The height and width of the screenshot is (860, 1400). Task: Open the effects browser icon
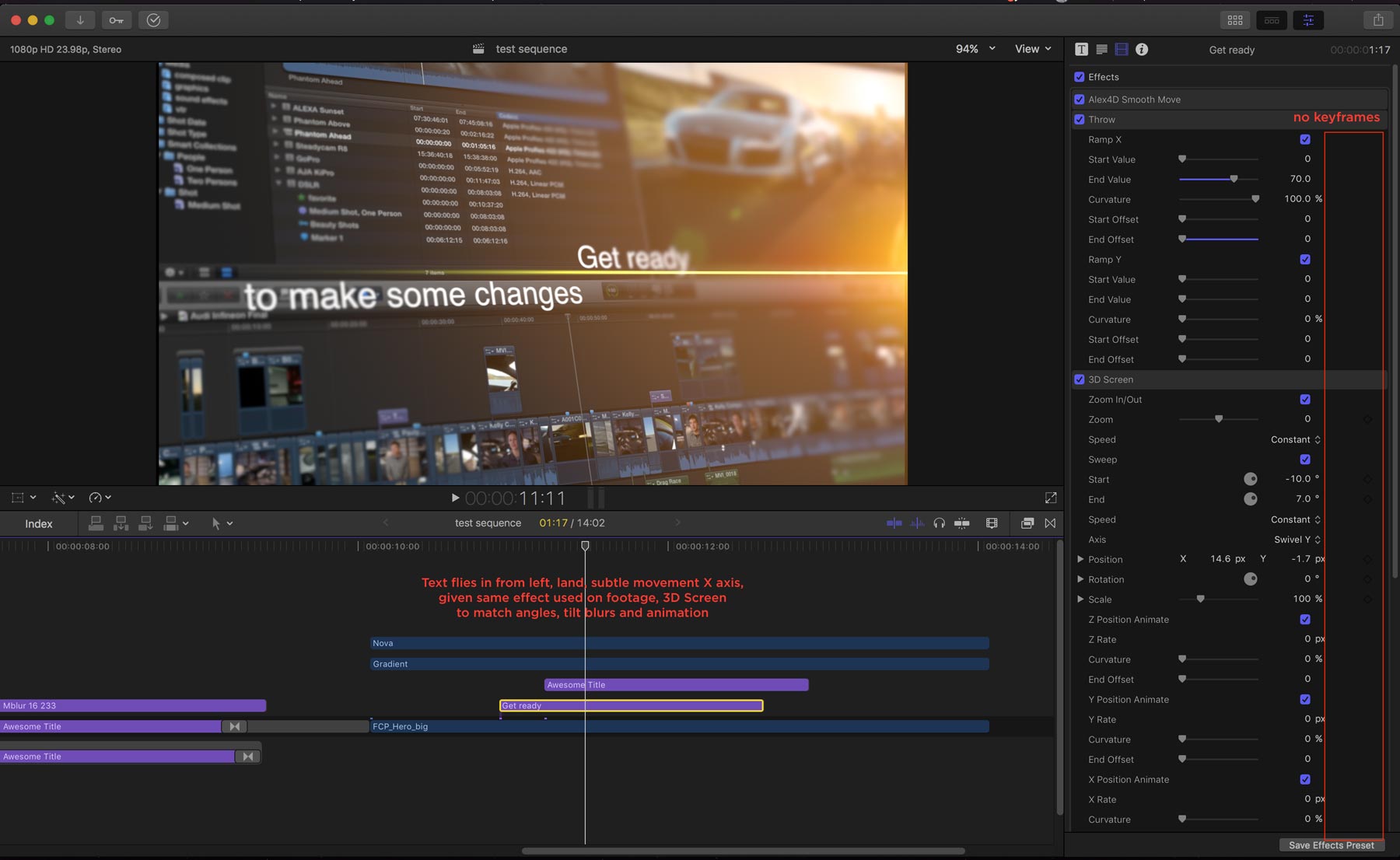tap(1027, 523)
